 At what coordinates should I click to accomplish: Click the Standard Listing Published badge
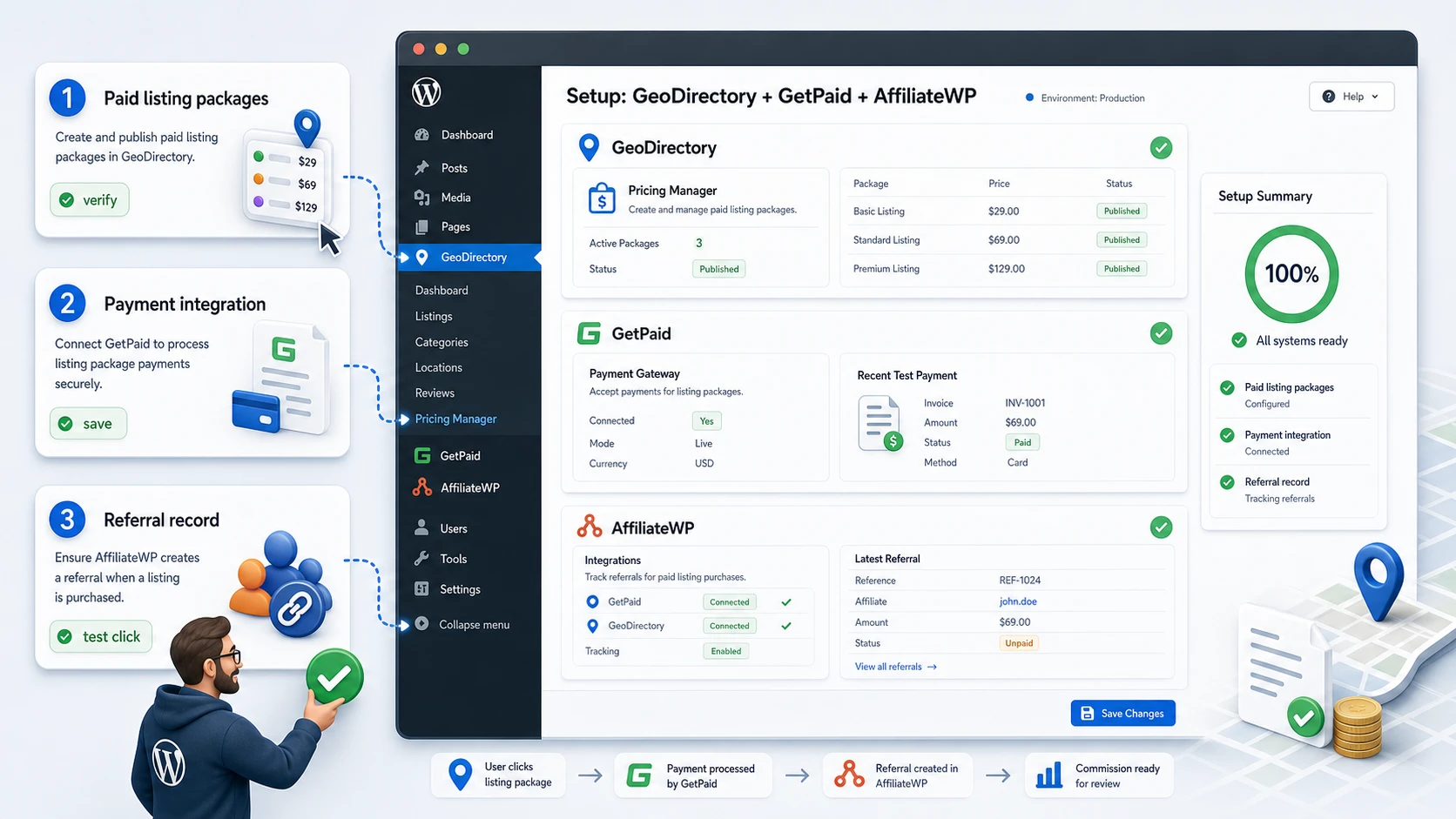[1122, 239]
